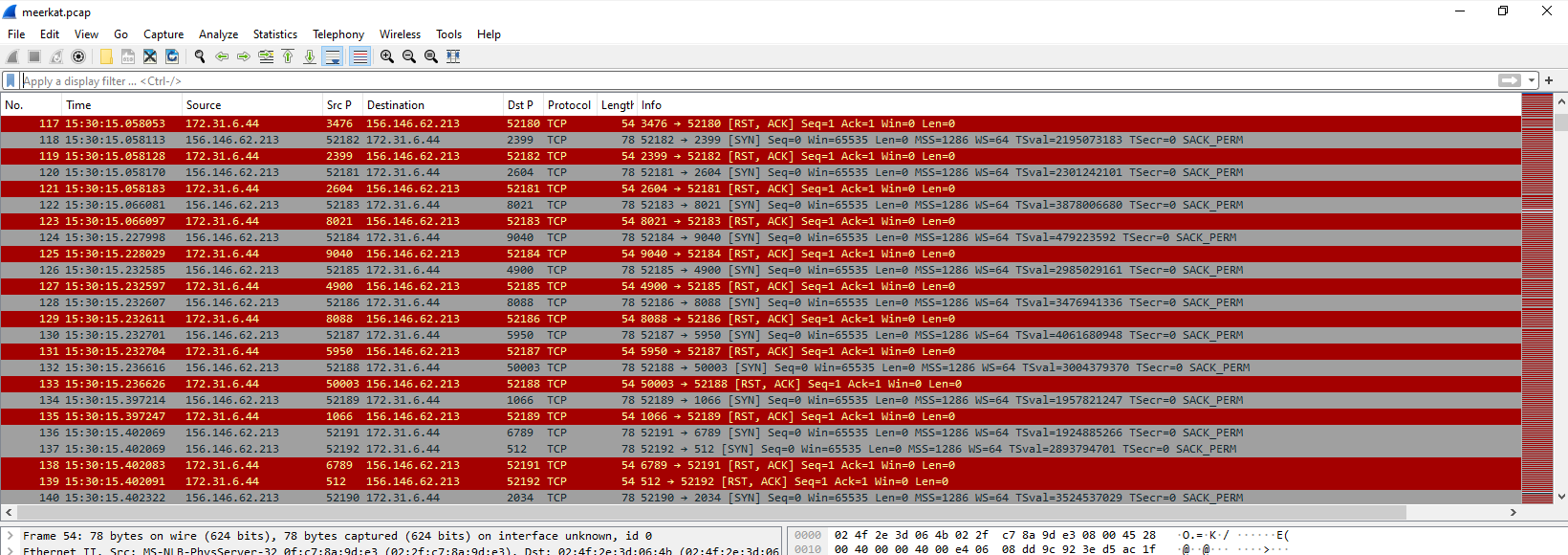Screen dimensions: 1568x555
Task: Jump to the first packet
Action: [288, 56]
